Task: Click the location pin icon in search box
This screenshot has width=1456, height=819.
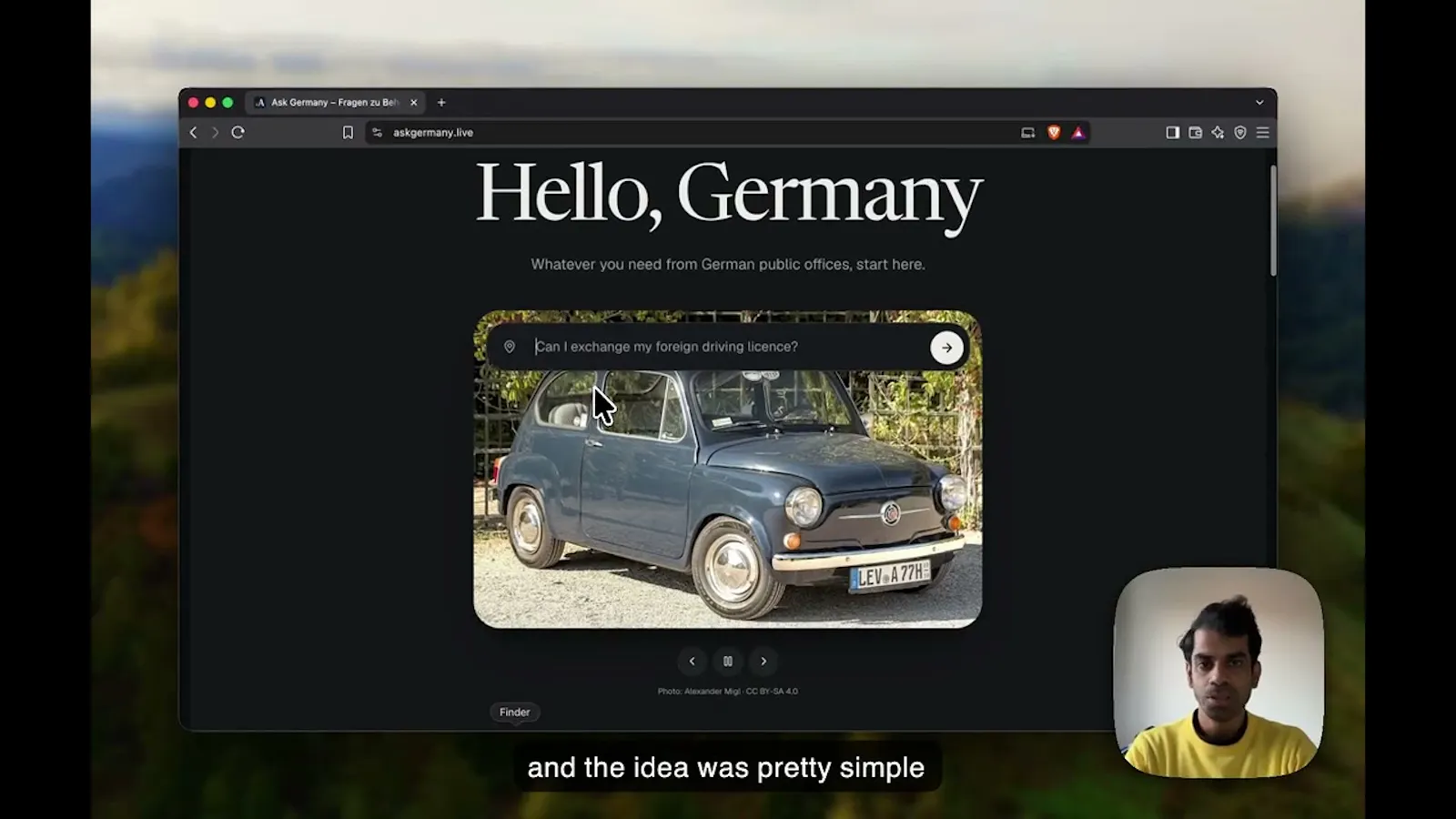Action: [510, 347]
